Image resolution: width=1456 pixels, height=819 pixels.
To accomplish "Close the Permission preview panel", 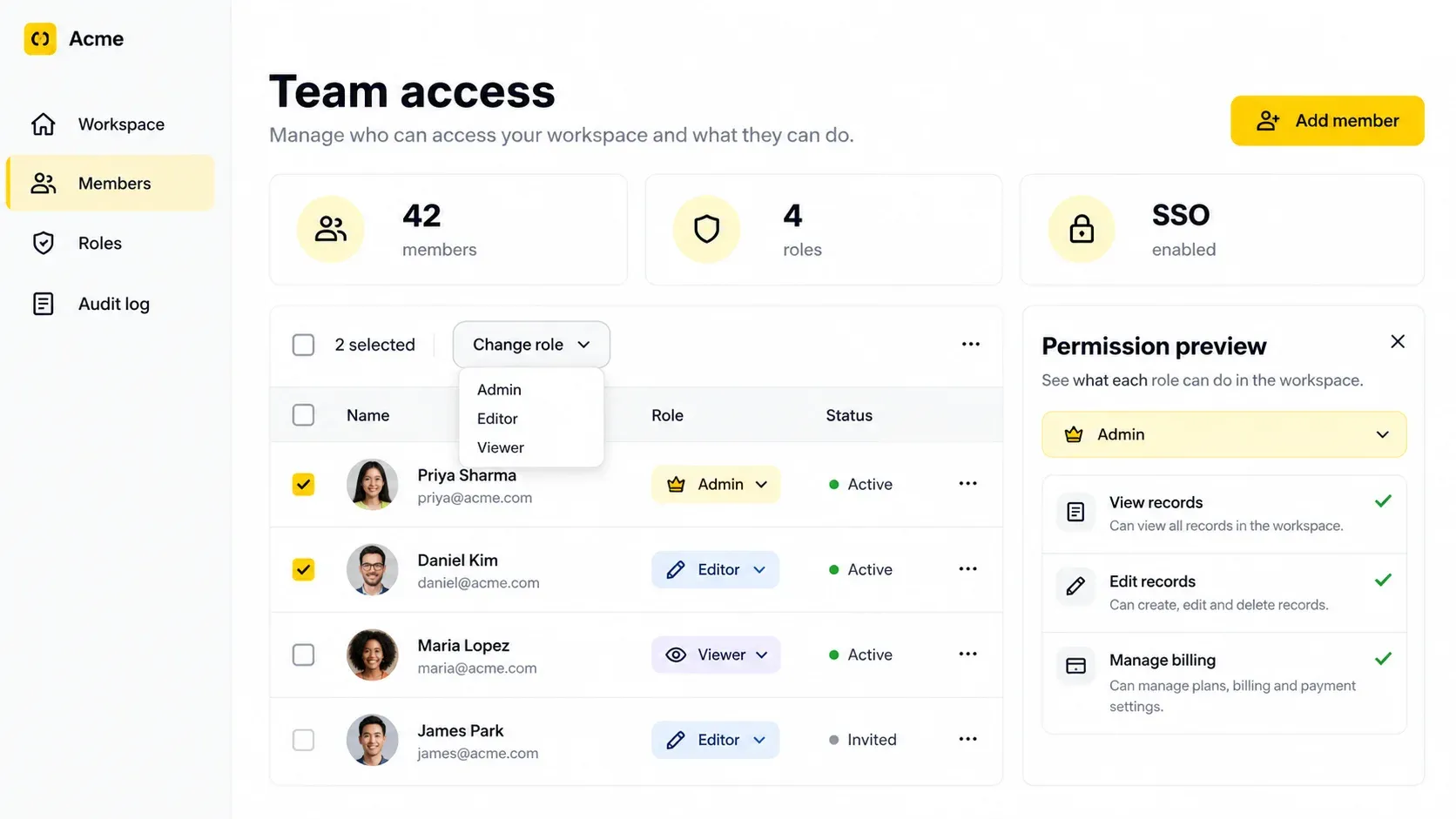I will pyautogui.click(x=1398, y=342).
